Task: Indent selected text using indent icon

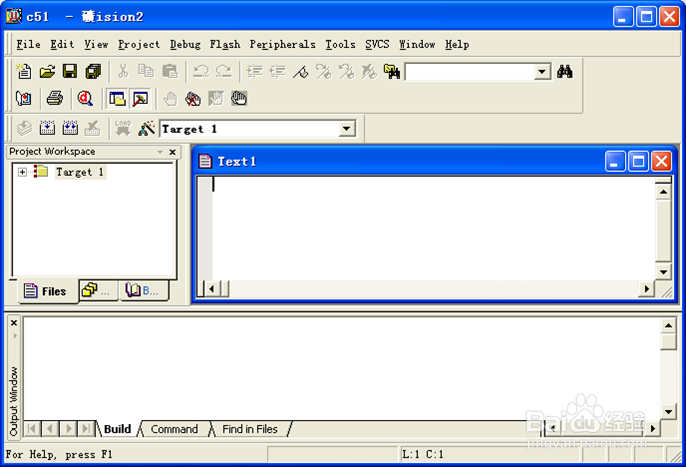Action: [255, 71]
